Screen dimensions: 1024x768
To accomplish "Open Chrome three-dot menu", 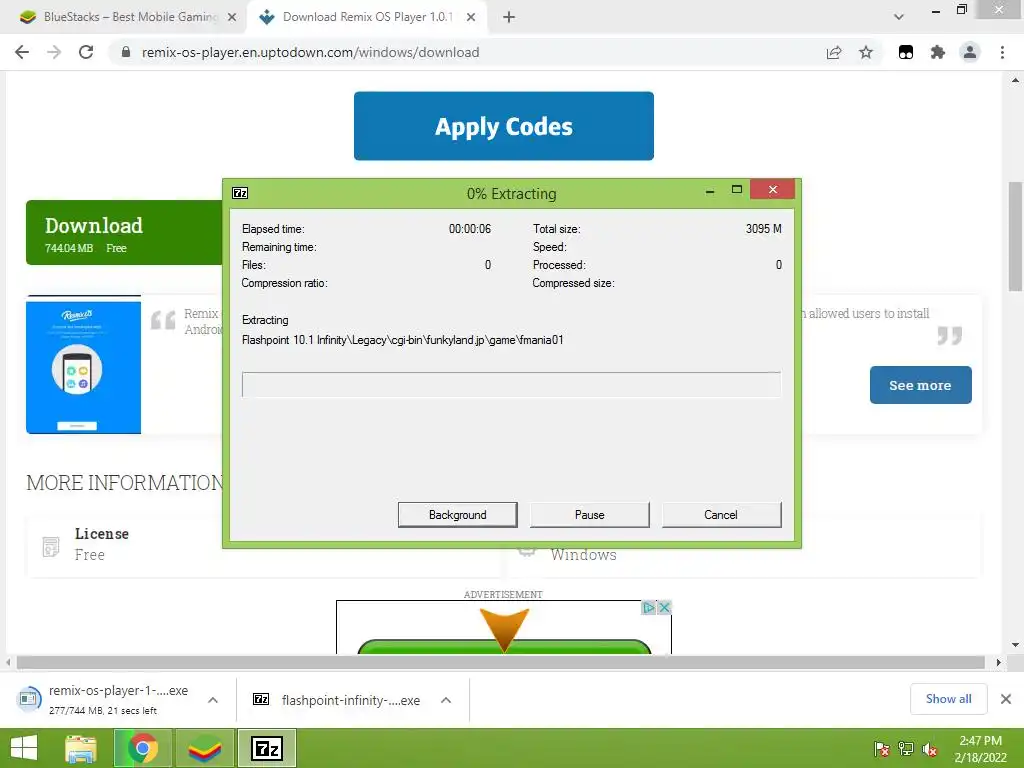I will [x=1002, y=52].
